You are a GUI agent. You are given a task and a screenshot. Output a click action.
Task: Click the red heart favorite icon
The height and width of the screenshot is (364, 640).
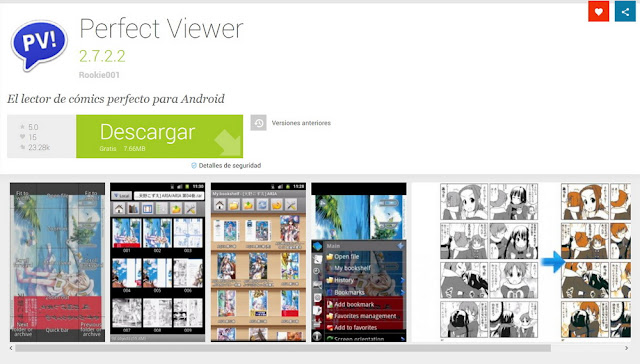point(598,11)
